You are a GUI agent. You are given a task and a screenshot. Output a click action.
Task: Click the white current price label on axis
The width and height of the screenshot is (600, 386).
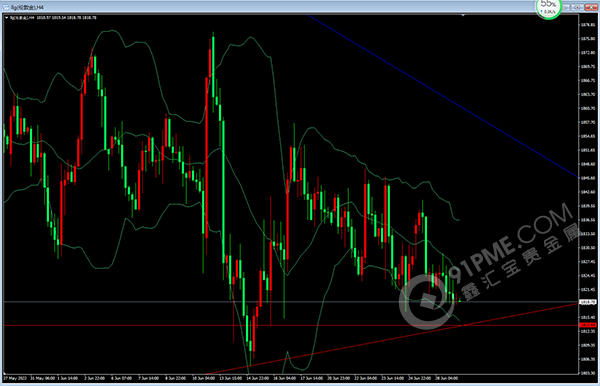coord(588,302)
